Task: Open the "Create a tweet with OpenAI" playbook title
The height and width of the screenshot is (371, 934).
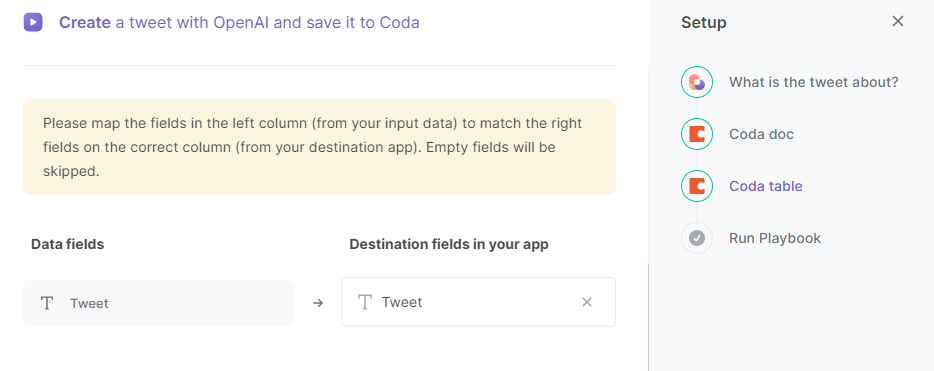Action: 239,23
